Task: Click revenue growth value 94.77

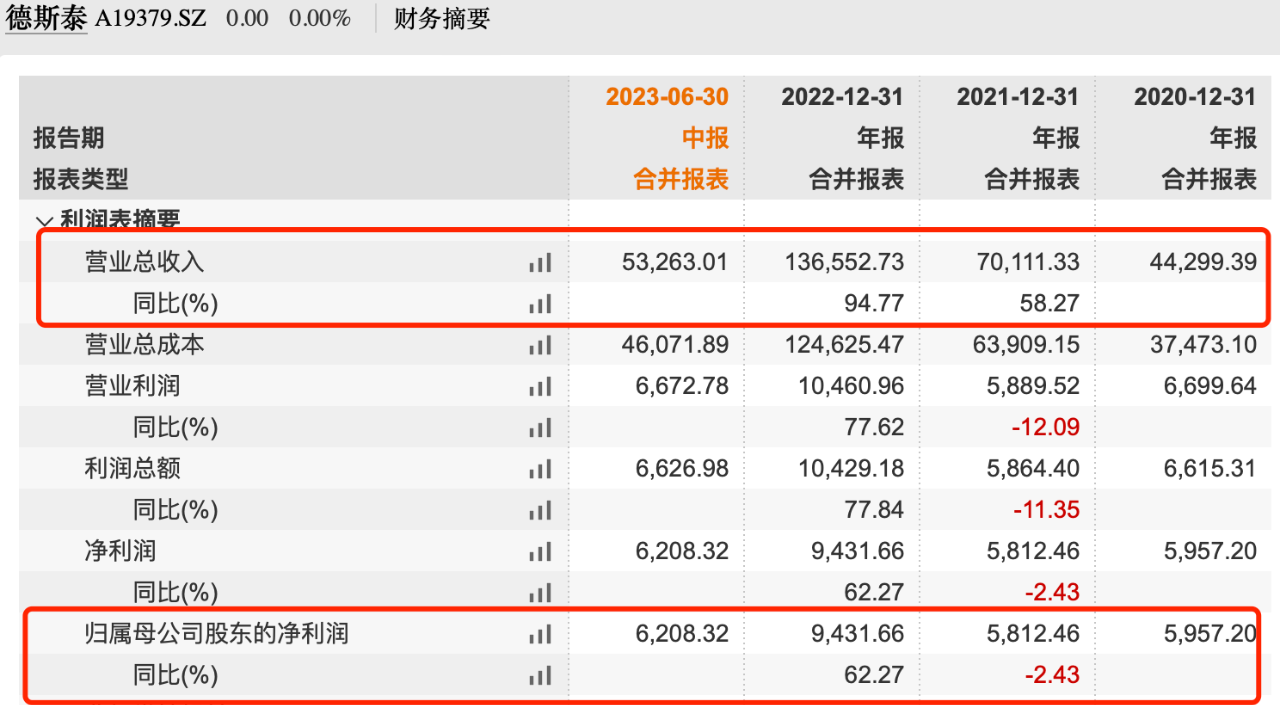Action: [x=874, y=304]
